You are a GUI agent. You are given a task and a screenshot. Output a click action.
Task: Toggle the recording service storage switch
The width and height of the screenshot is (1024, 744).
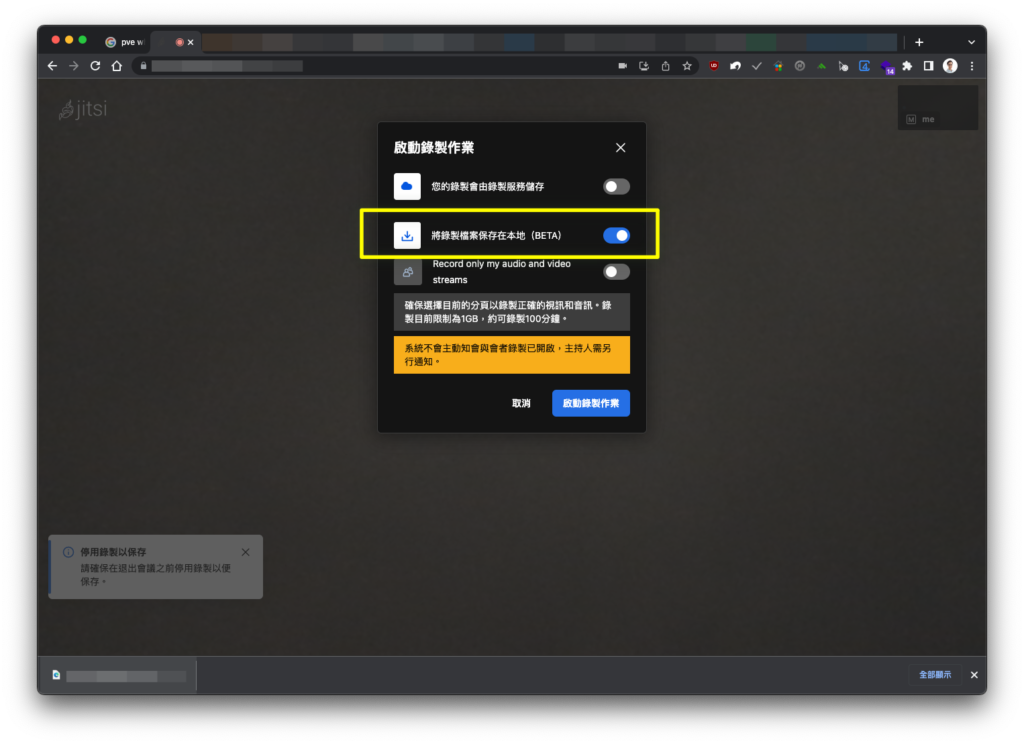tap(616, 187)
